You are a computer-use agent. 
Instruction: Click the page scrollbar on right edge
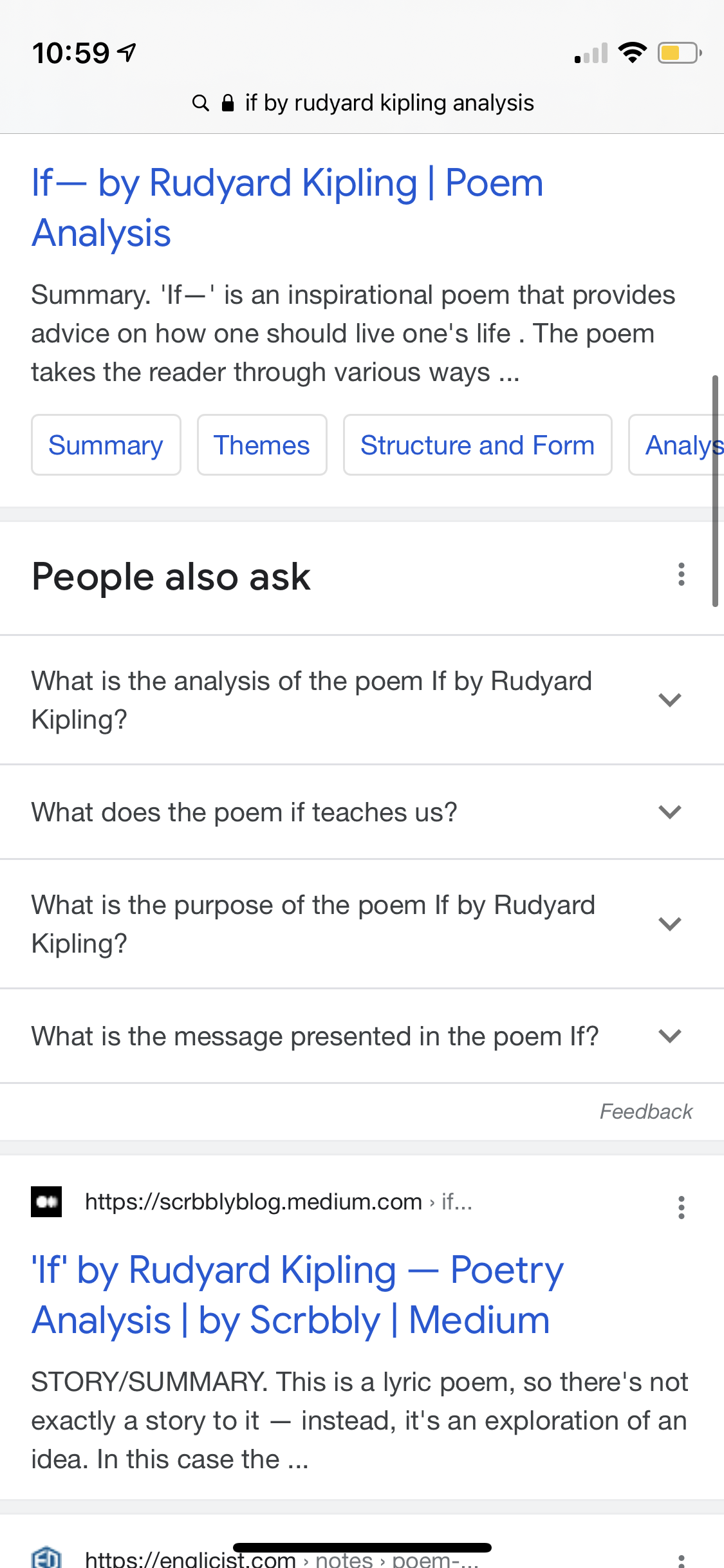[x=714, y=490]
